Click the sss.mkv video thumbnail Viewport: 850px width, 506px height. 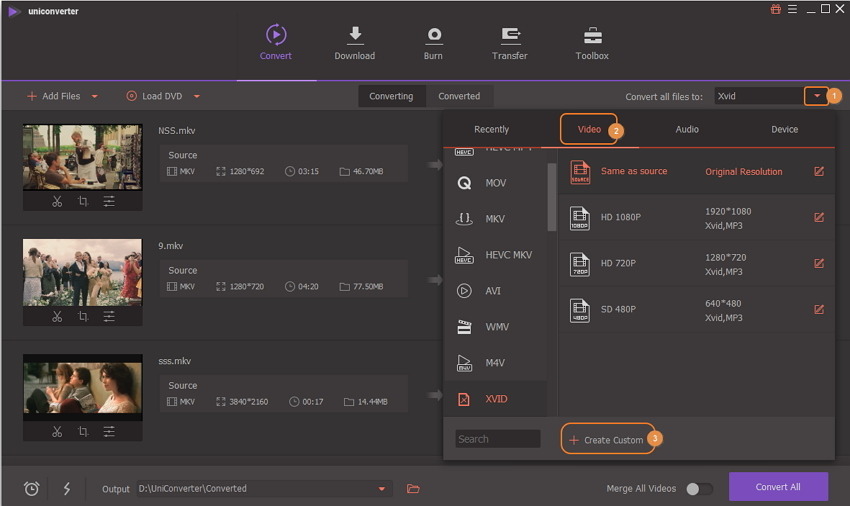(x=82, y=388)
